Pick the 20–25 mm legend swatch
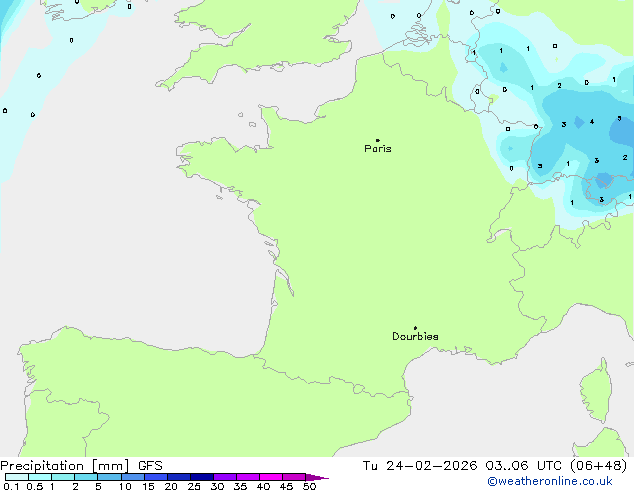This screenshot has height=490, width=634. [179, 477]
